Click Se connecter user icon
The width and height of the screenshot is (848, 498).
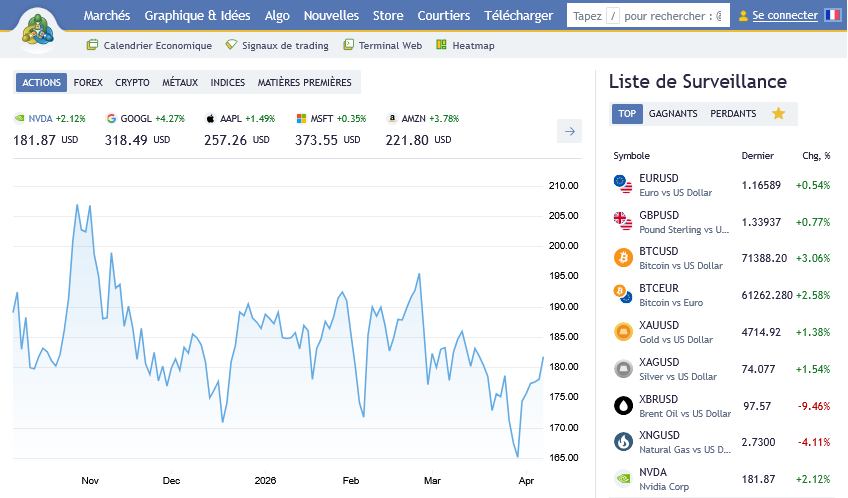pyautogui.click(x=743, y=16)
